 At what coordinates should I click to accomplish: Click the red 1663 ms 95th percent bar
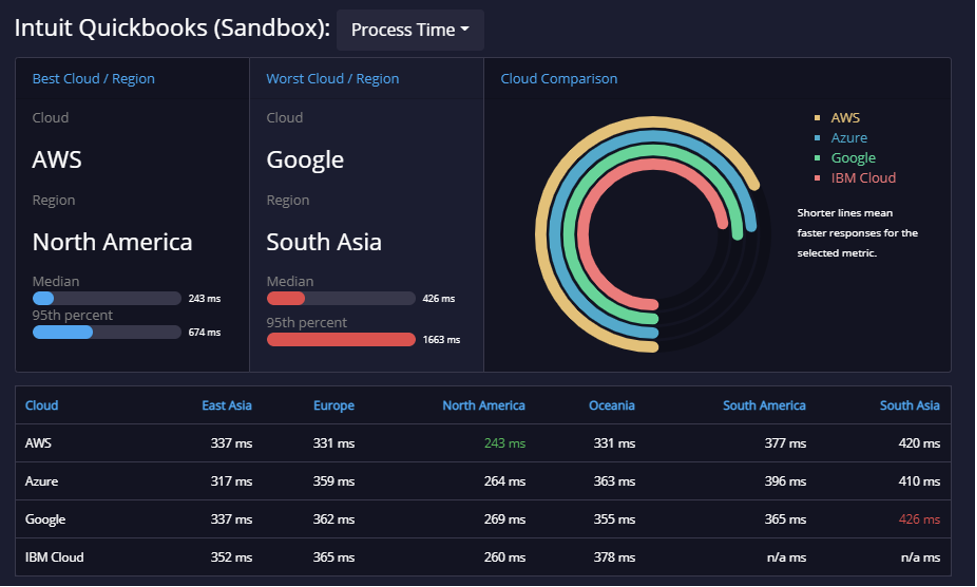click(341, 340)
